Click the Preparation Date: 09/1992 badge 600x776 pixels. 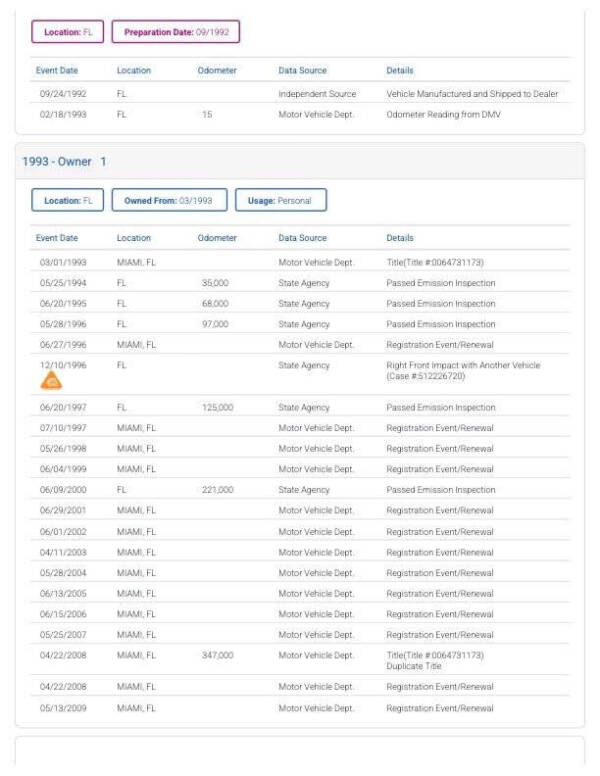click(x=175, y=32)
